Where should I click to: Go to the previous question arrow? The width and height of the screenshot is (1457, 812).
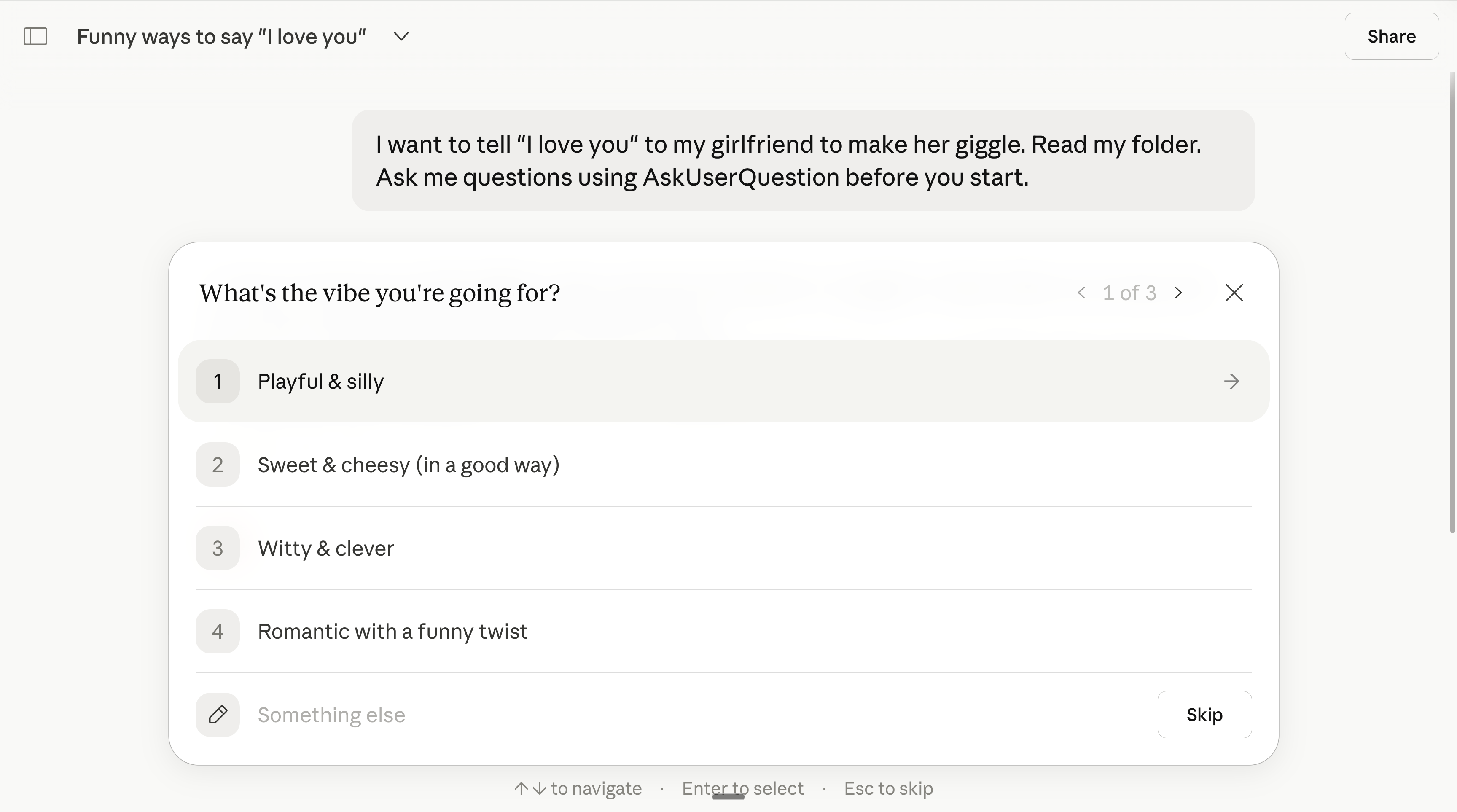[x=1081, y=293]
